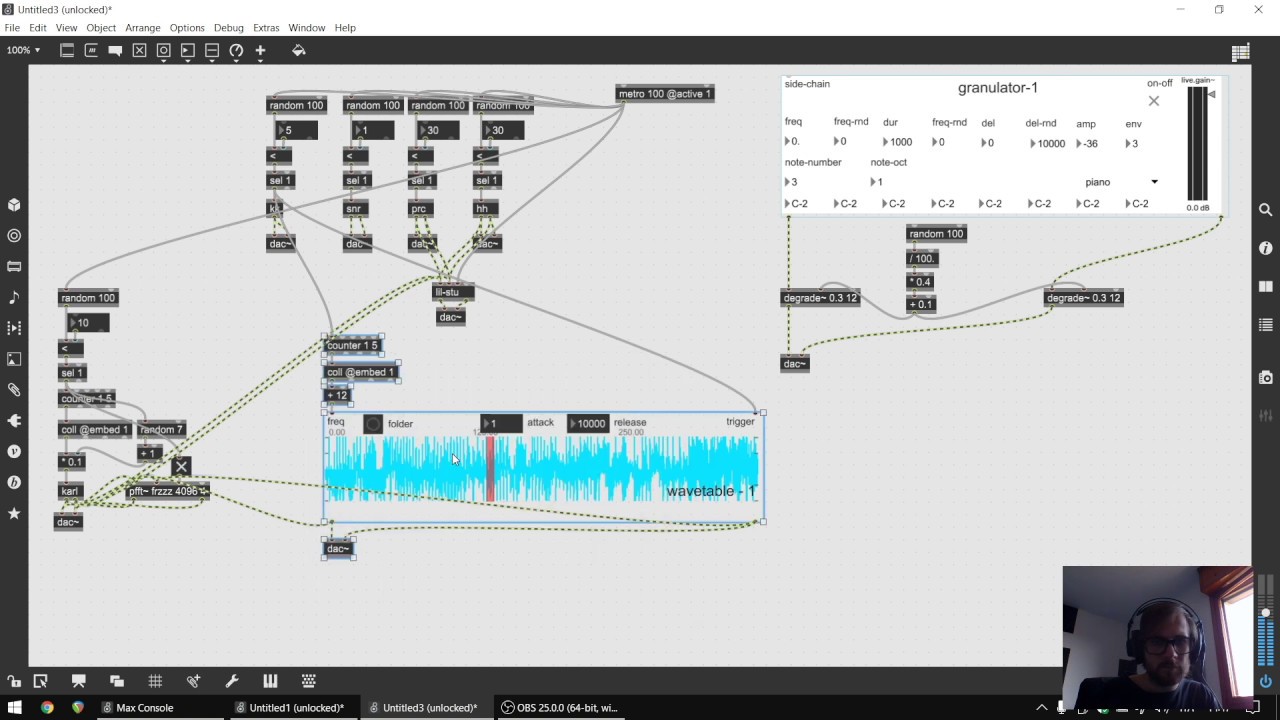Open the Debug menu
The image size is (1280, 720).
pos(229,27)
